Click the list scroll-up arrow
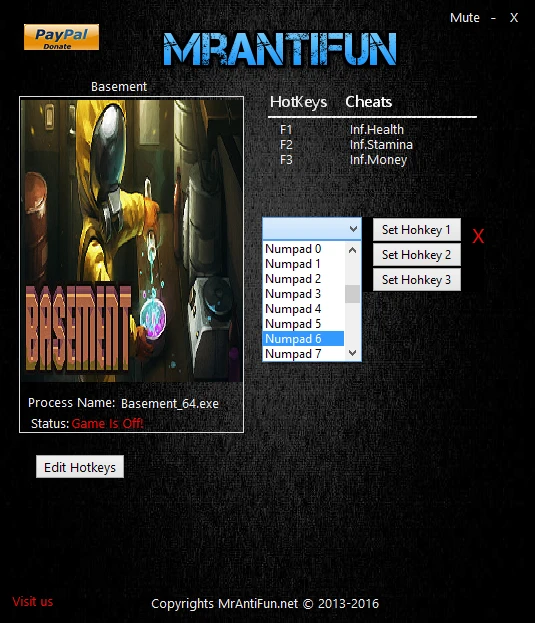 352,250
